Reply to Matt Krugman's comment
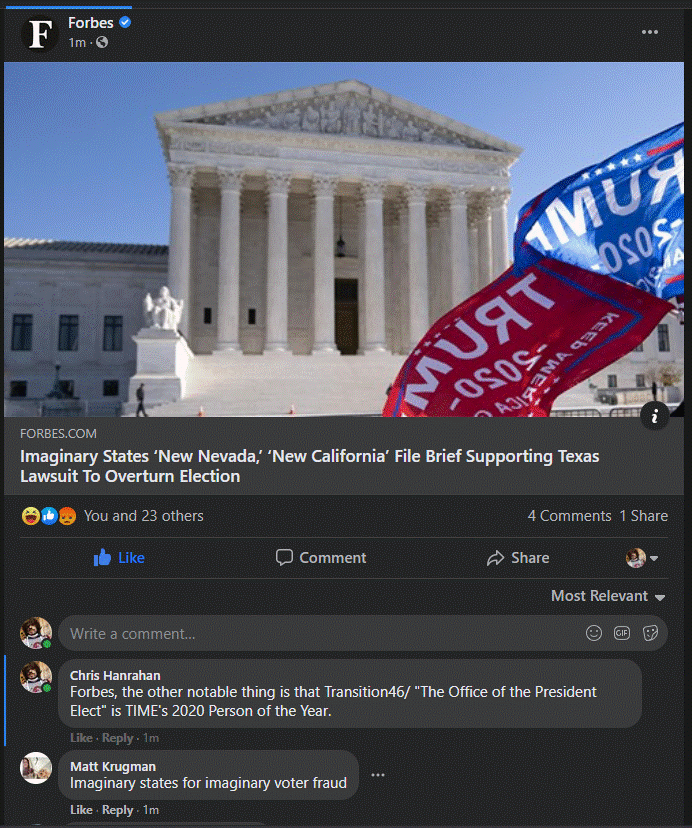Image resolution: width=692 pixels, height=828 pixels. tap(117, 810)
